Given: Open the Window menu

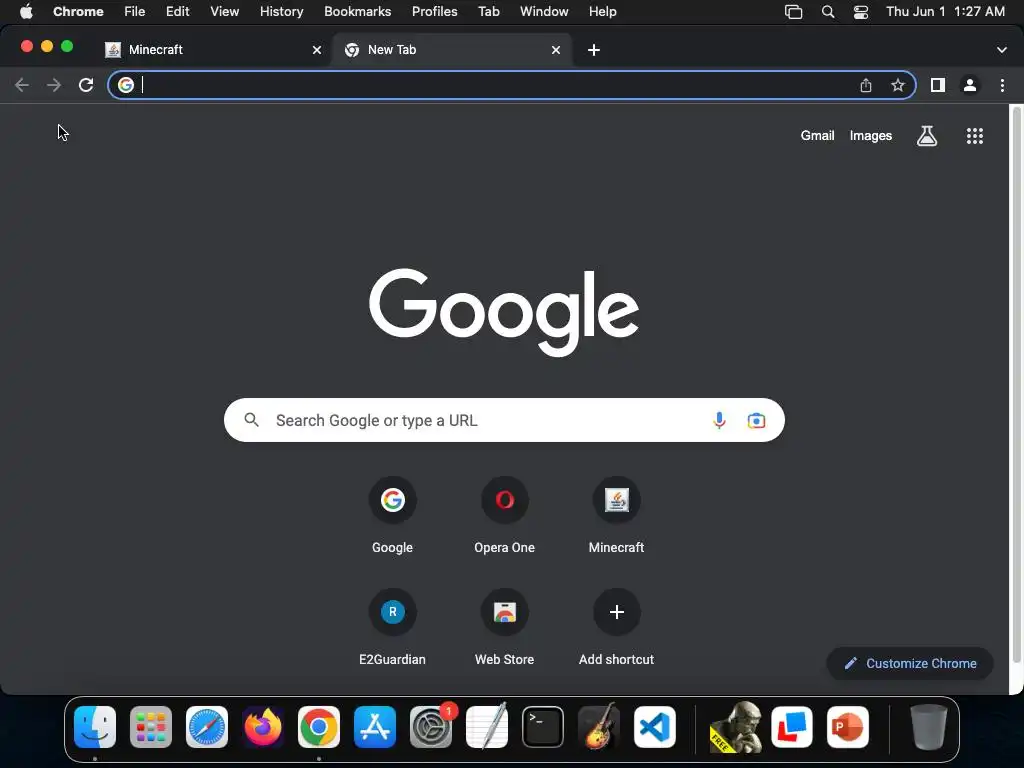Looking at the screenshot, I should (544, 12).
